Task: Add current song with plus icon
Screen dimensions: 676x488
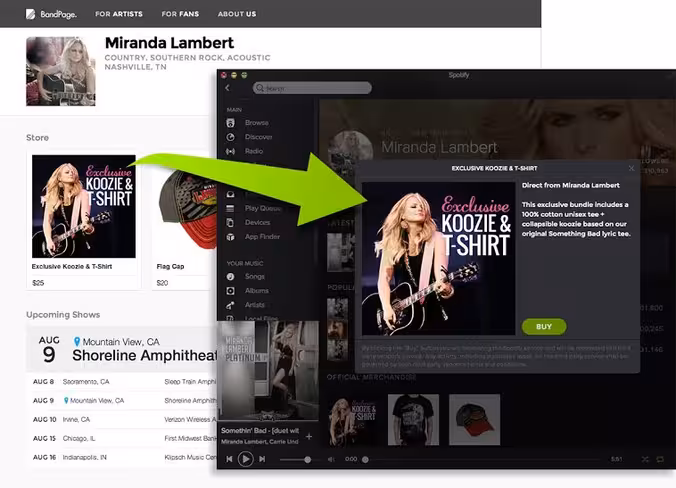Action: coord(309,437)
